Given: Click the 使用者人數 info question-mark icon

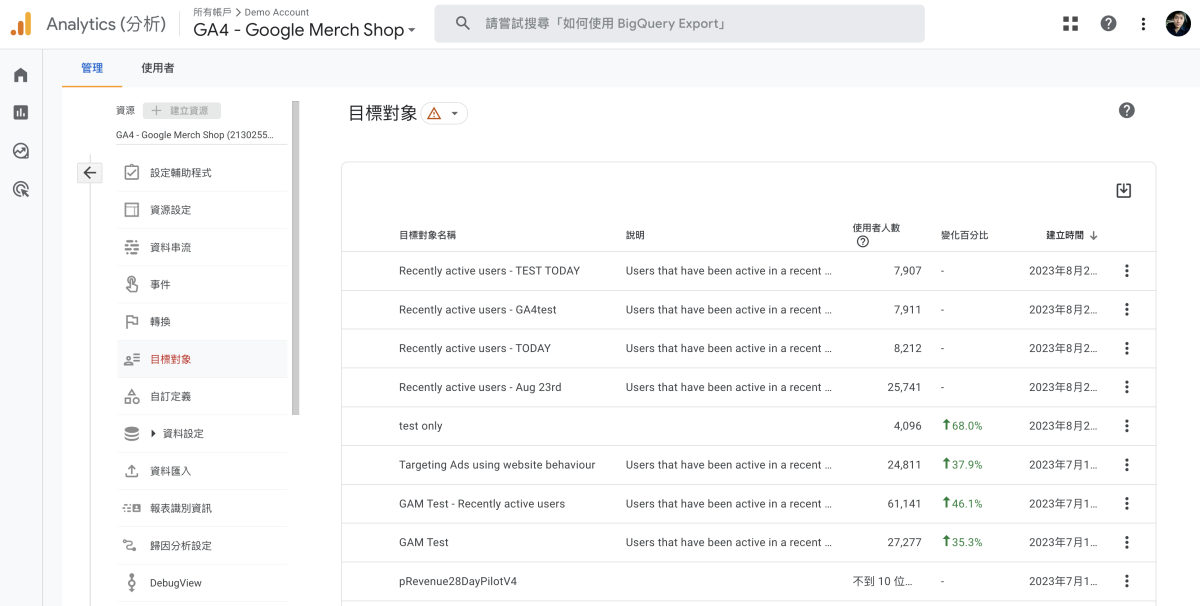Looking at the screenshot, I should 862,242.
